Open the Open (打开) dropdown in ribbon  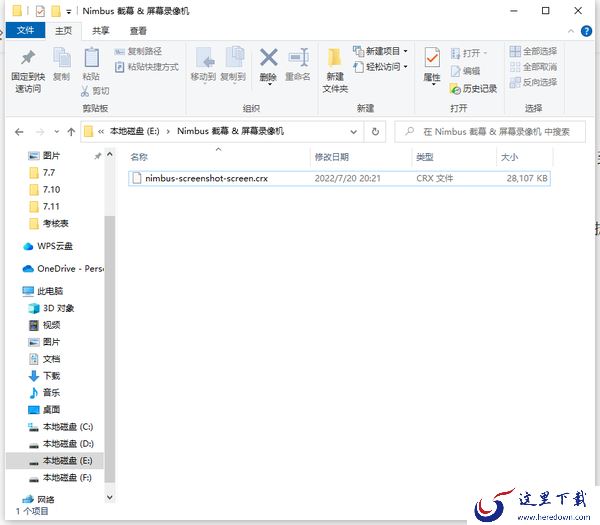tap(485, 53)
